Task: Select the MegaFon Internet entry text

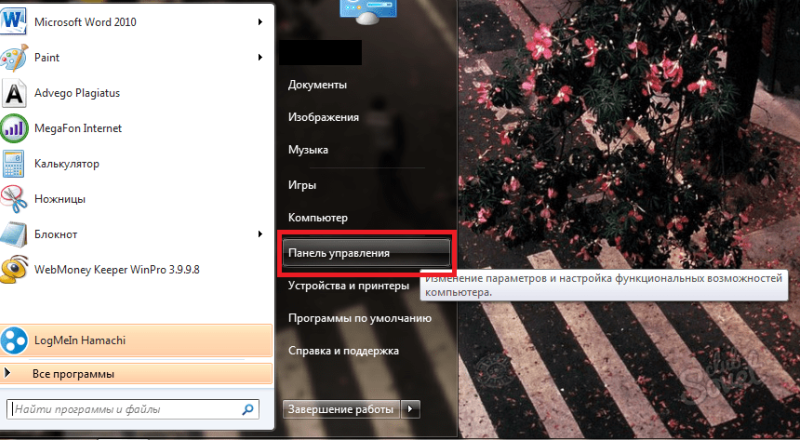Action: point(78,128)
